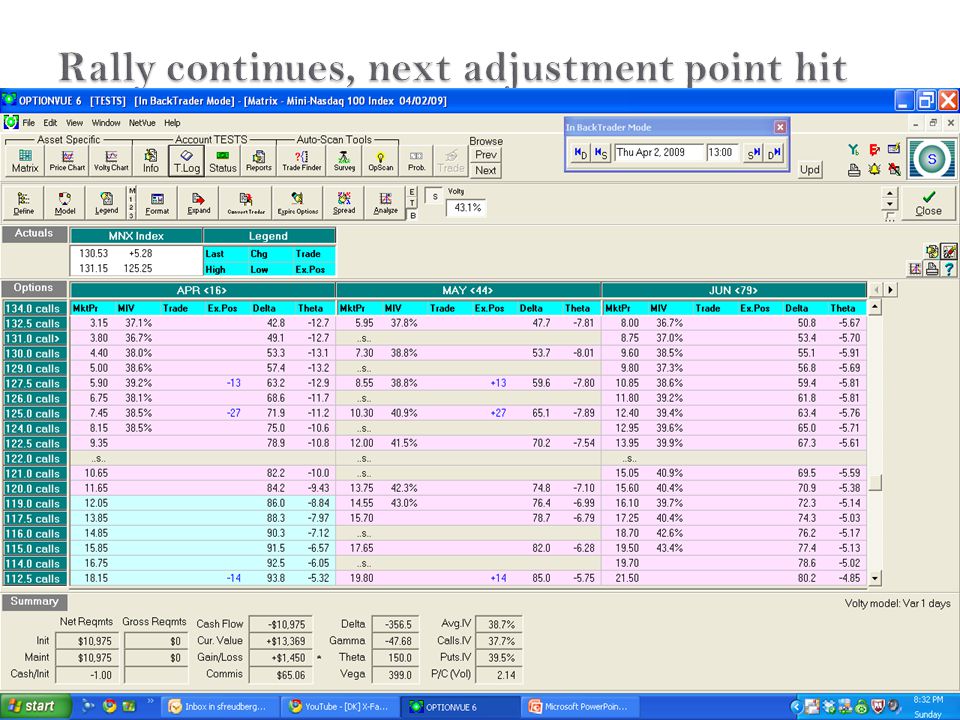Open the OpScan tool
This screenshot has height=720, width=960.
[x=380, y=161]
